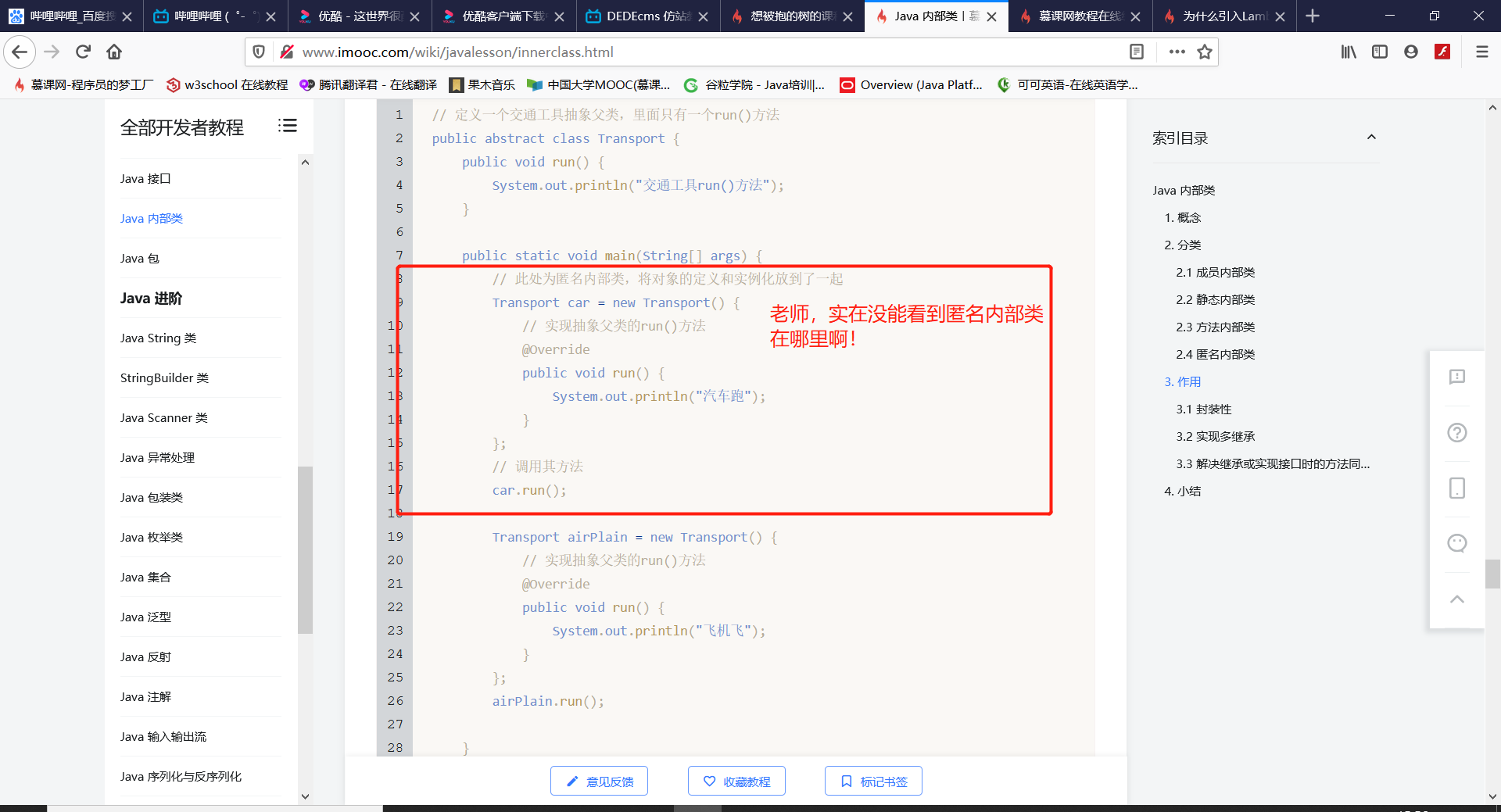The width and height of the screenshot is (1501, 812).
Task: Click the 标记书签 button
Action: (x=873, y=781)
